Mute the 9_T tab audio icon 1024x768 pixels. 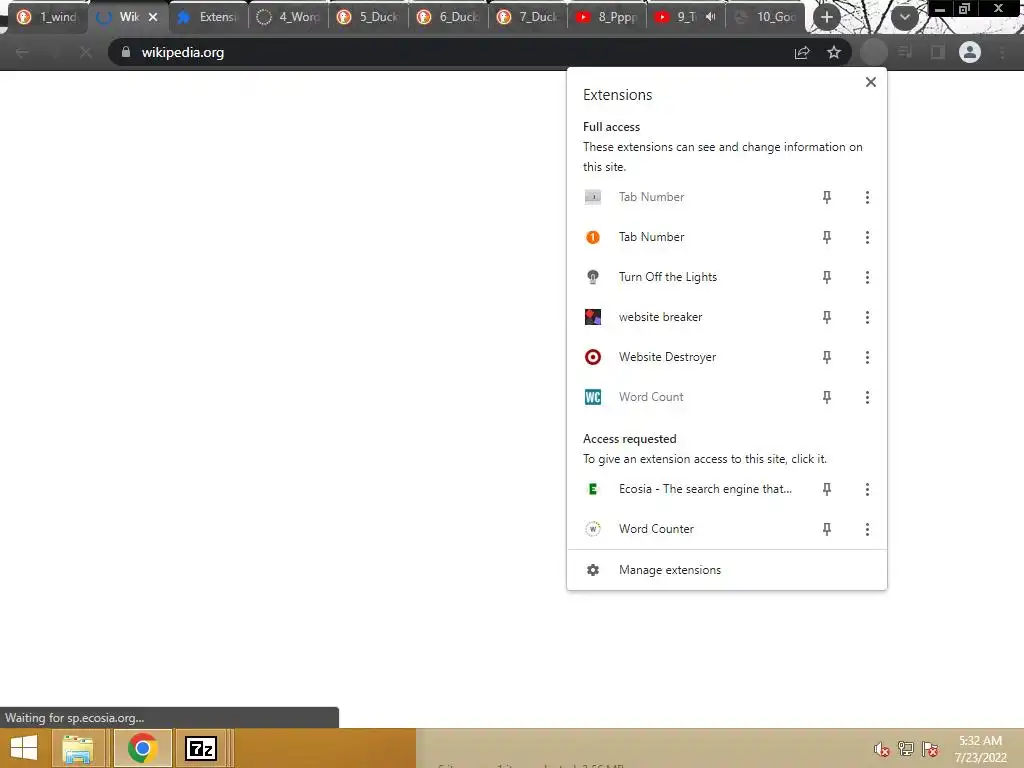click(x=711, y=17)
